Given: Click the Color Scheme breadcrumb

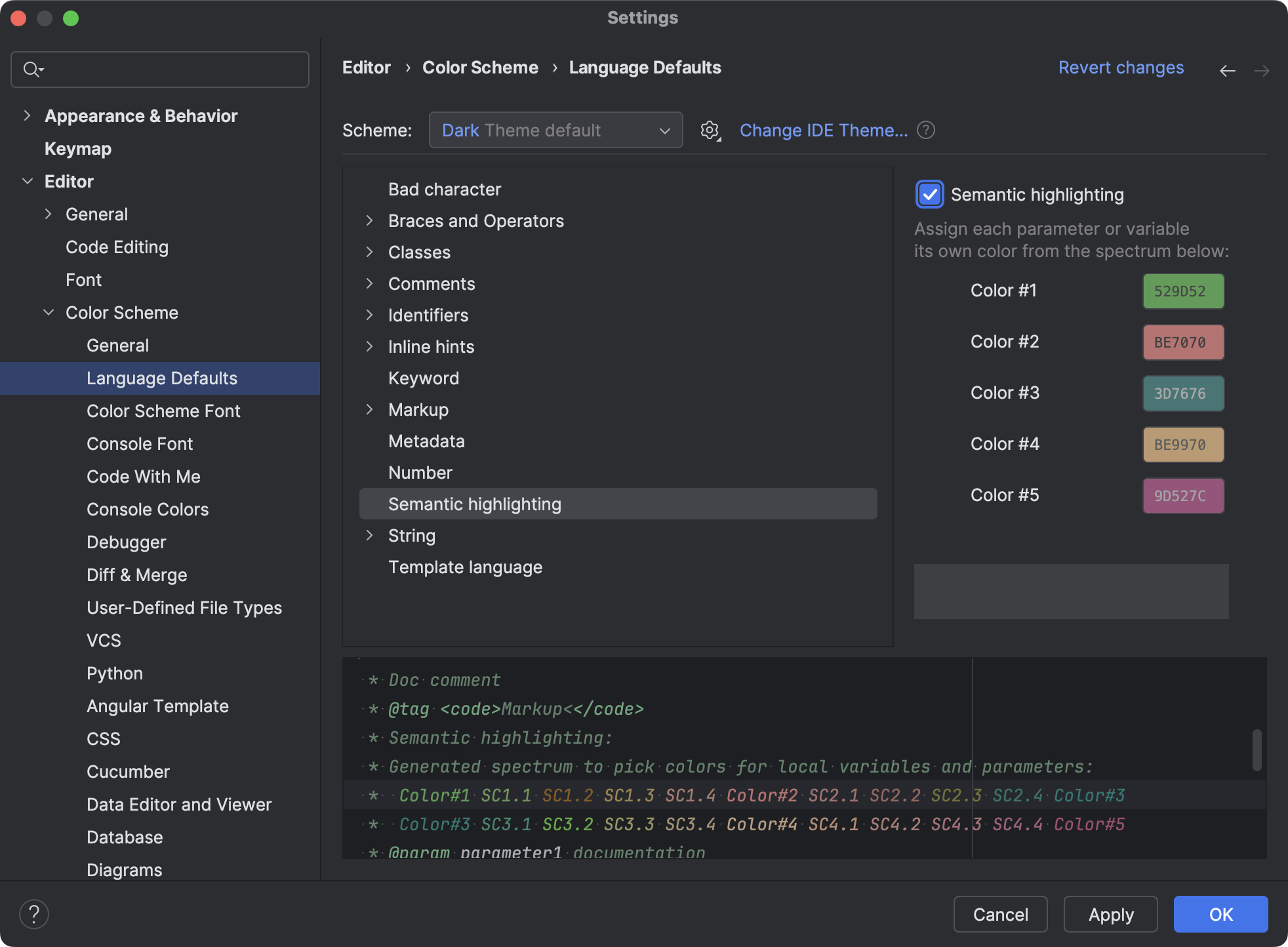Looking at the screenshot, I should (x=480, y=68).
